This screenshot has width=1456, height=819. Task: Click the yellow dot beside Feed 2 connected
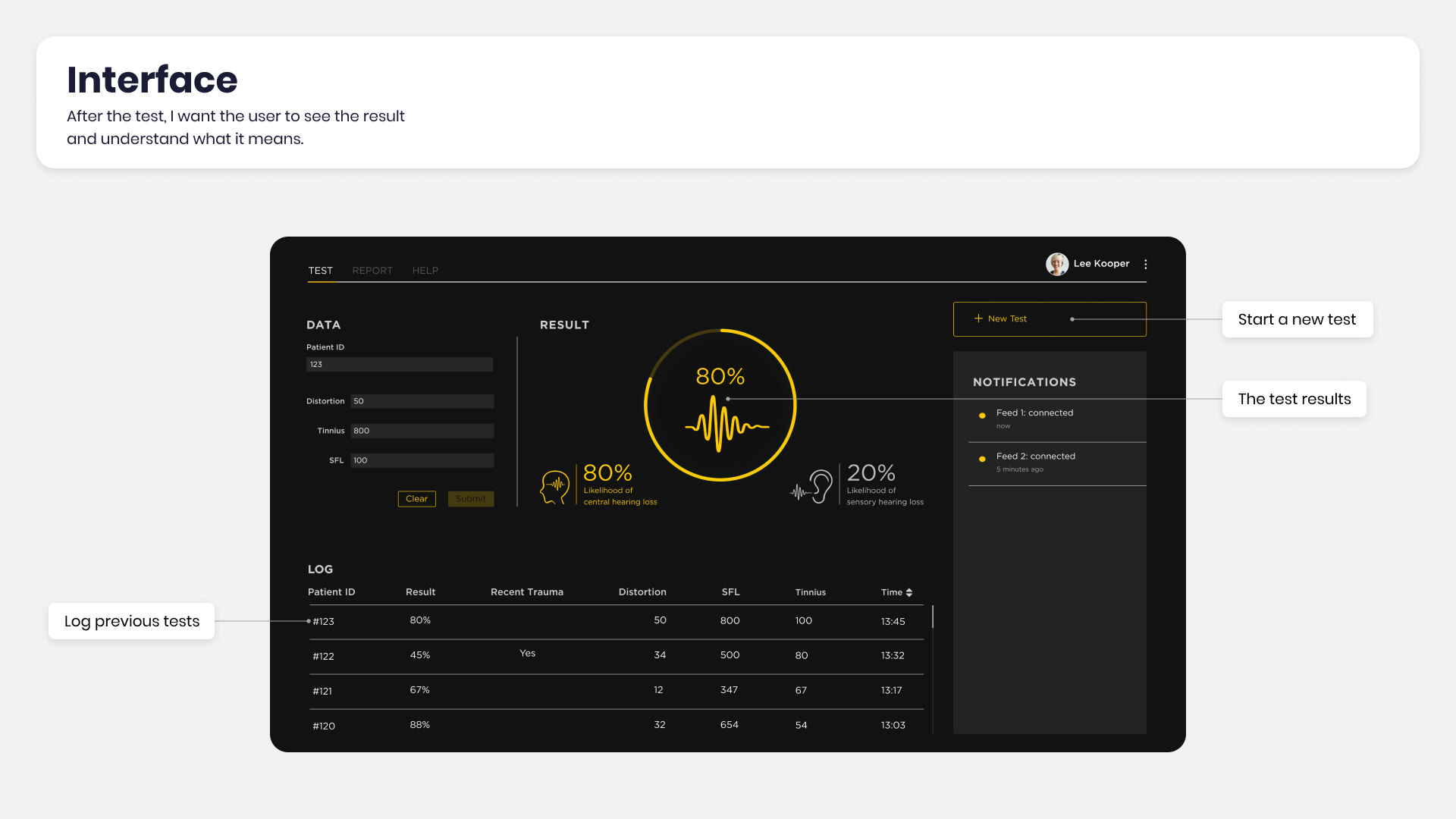point(982,459)
